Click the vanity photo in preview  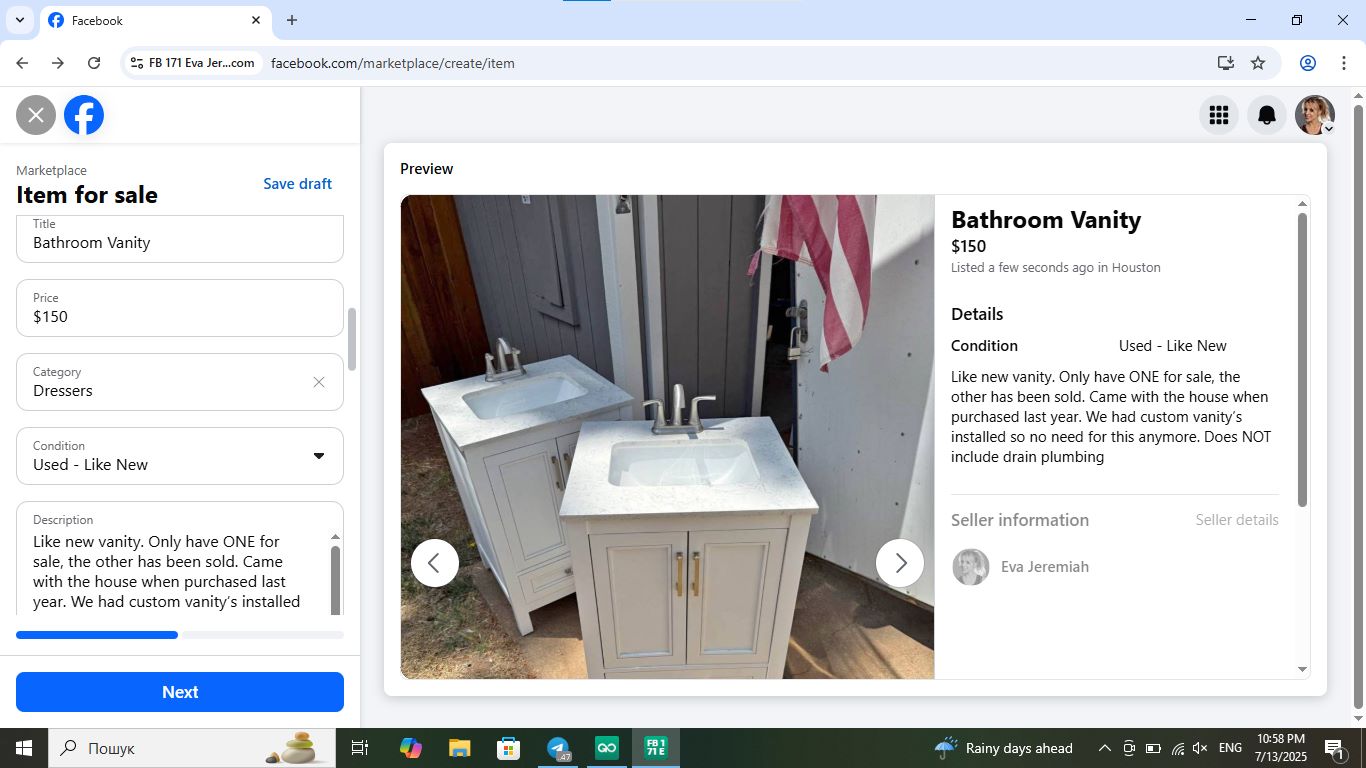tap(667, 437)
